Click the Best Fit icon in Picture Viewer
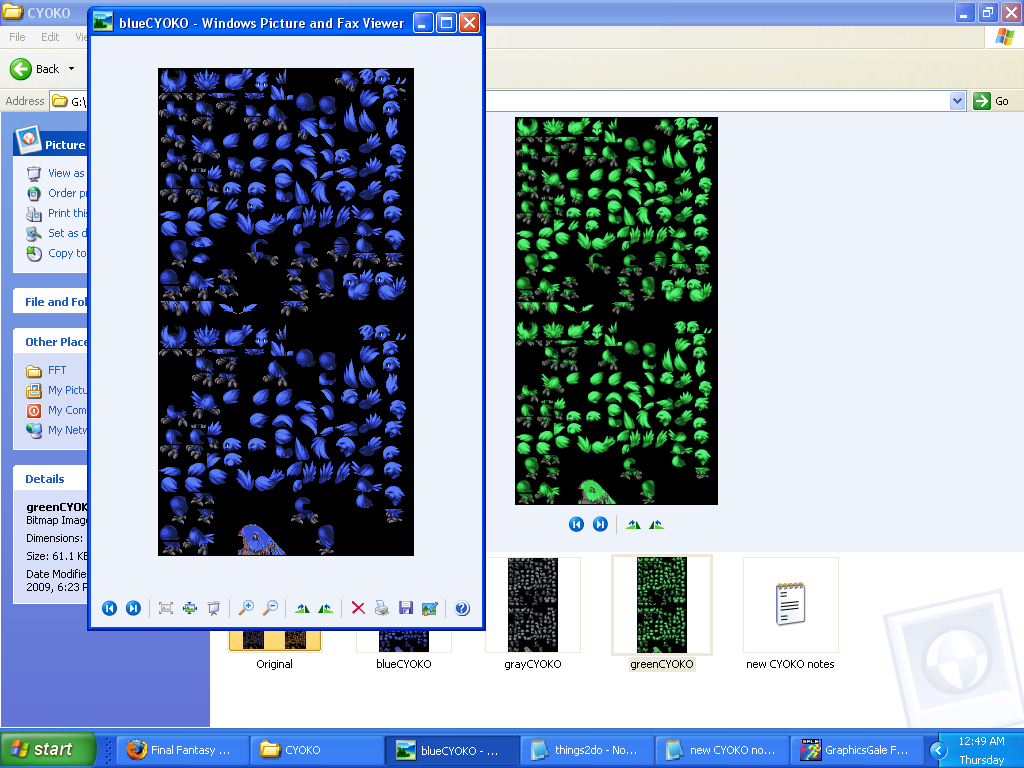 pos(166,609)
